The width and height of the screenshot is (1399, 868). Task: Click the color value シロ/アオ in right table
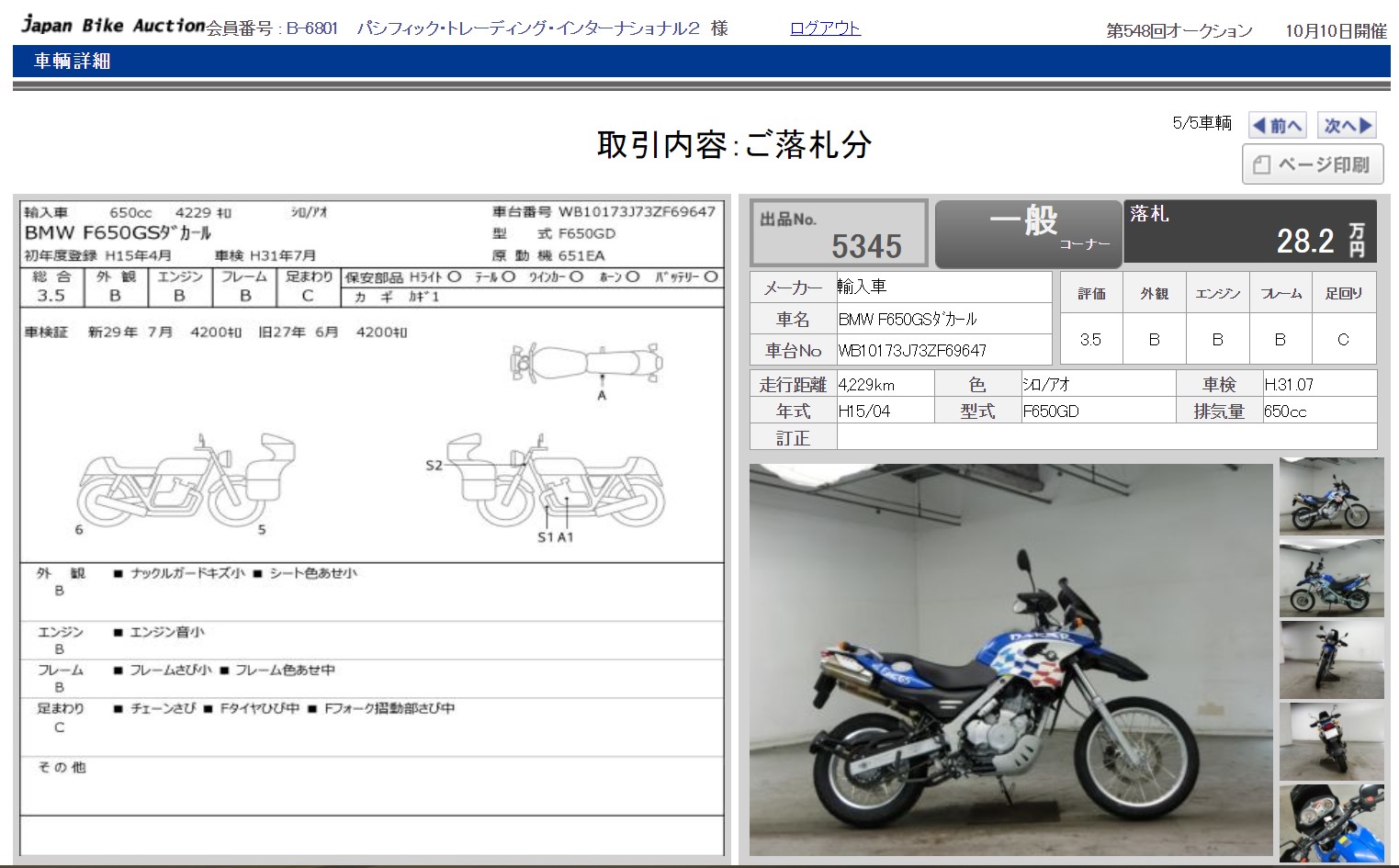click(1046, 385)
